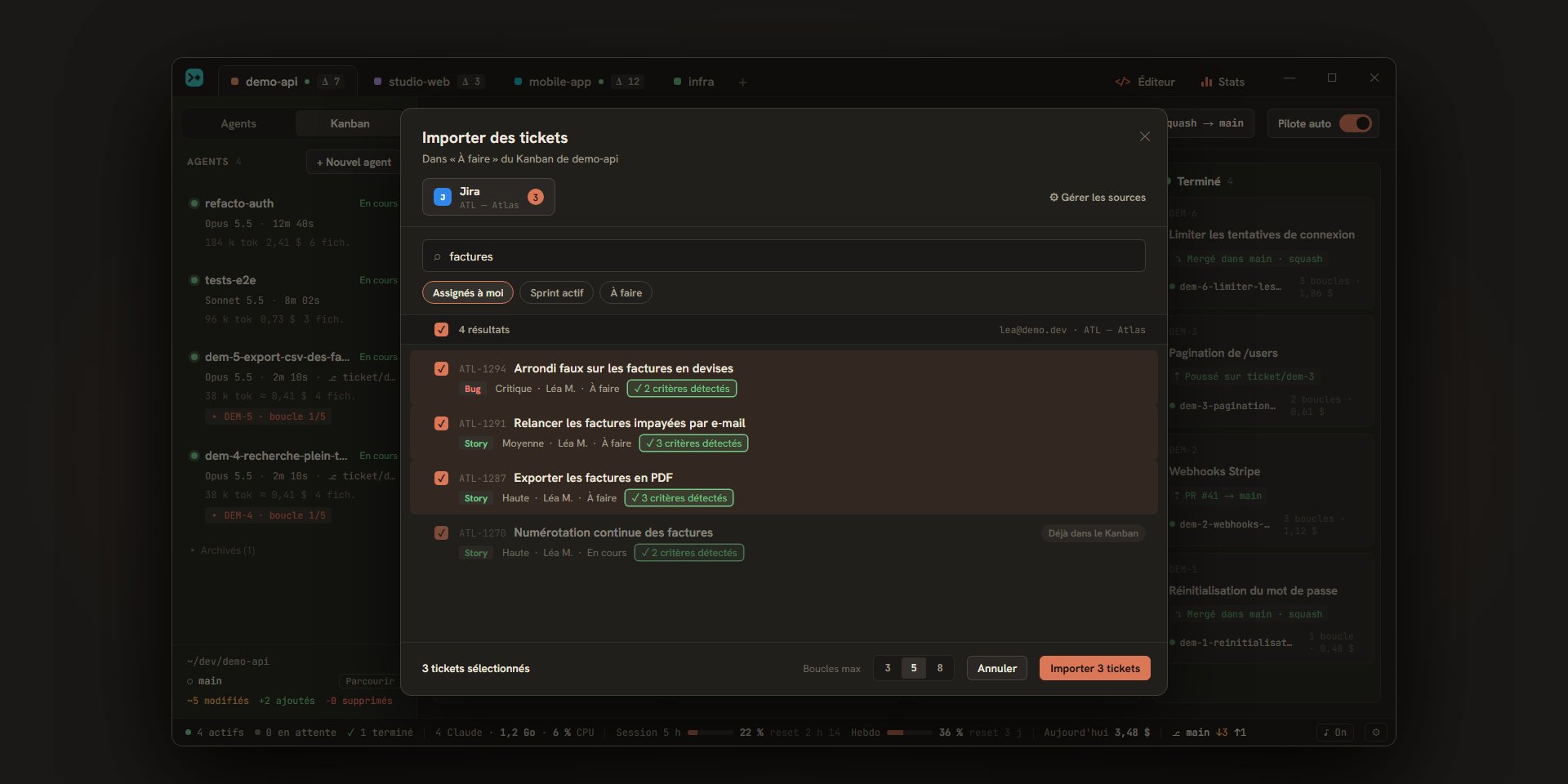1568x784 pixels.
Task: Toggle the Assignés à moi filter chip
Action: click(468, 292)
